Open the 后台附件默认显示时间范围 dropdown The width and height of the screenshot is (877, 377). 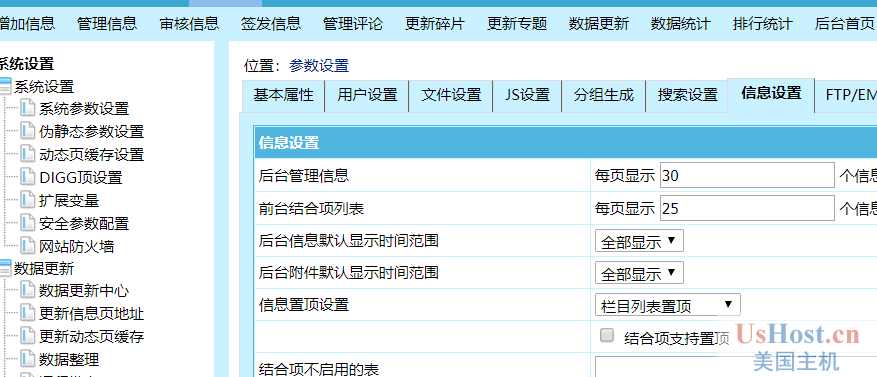639,274
